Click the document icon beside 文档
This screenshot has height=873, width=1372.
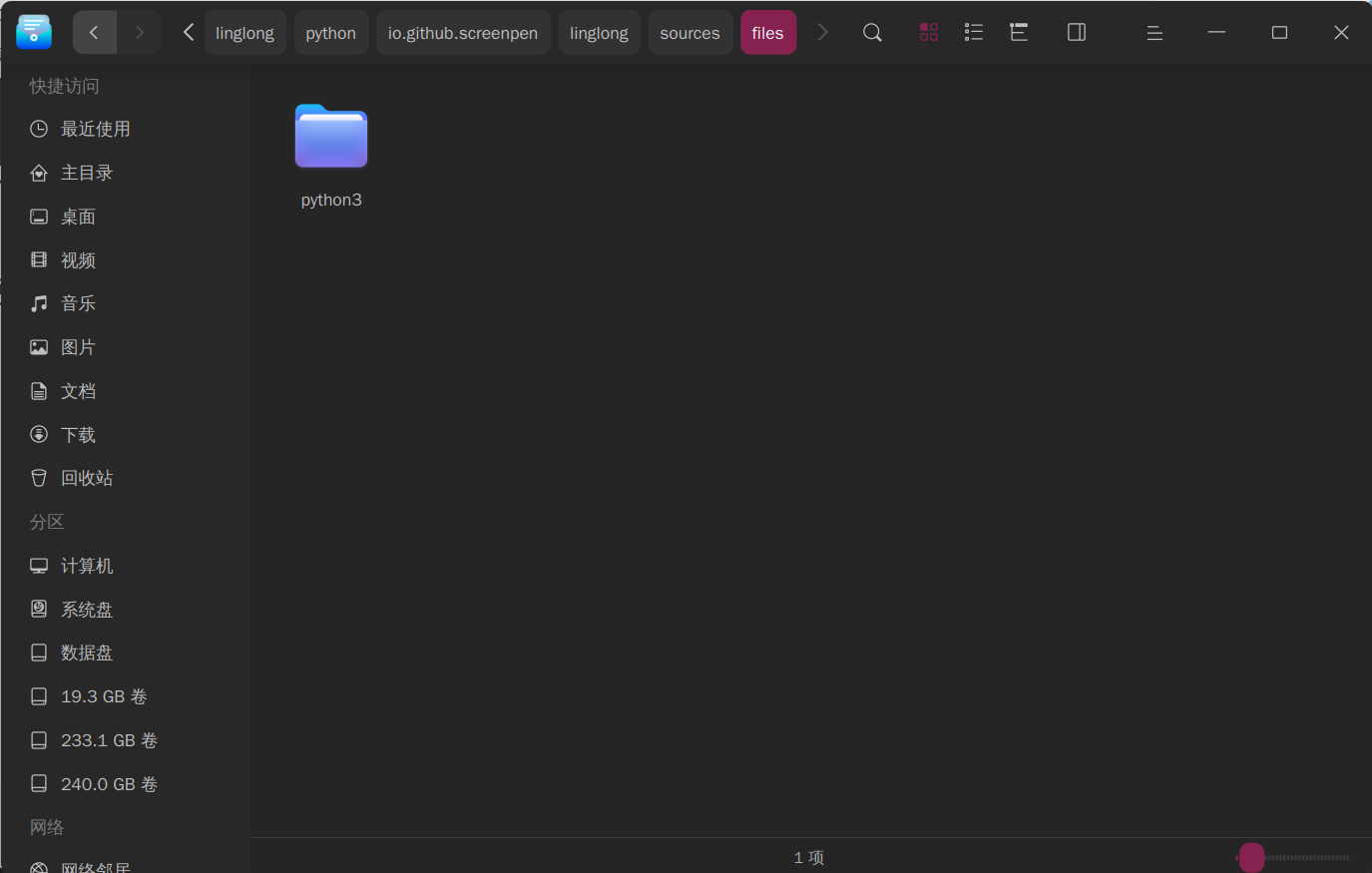click(39, 391)
